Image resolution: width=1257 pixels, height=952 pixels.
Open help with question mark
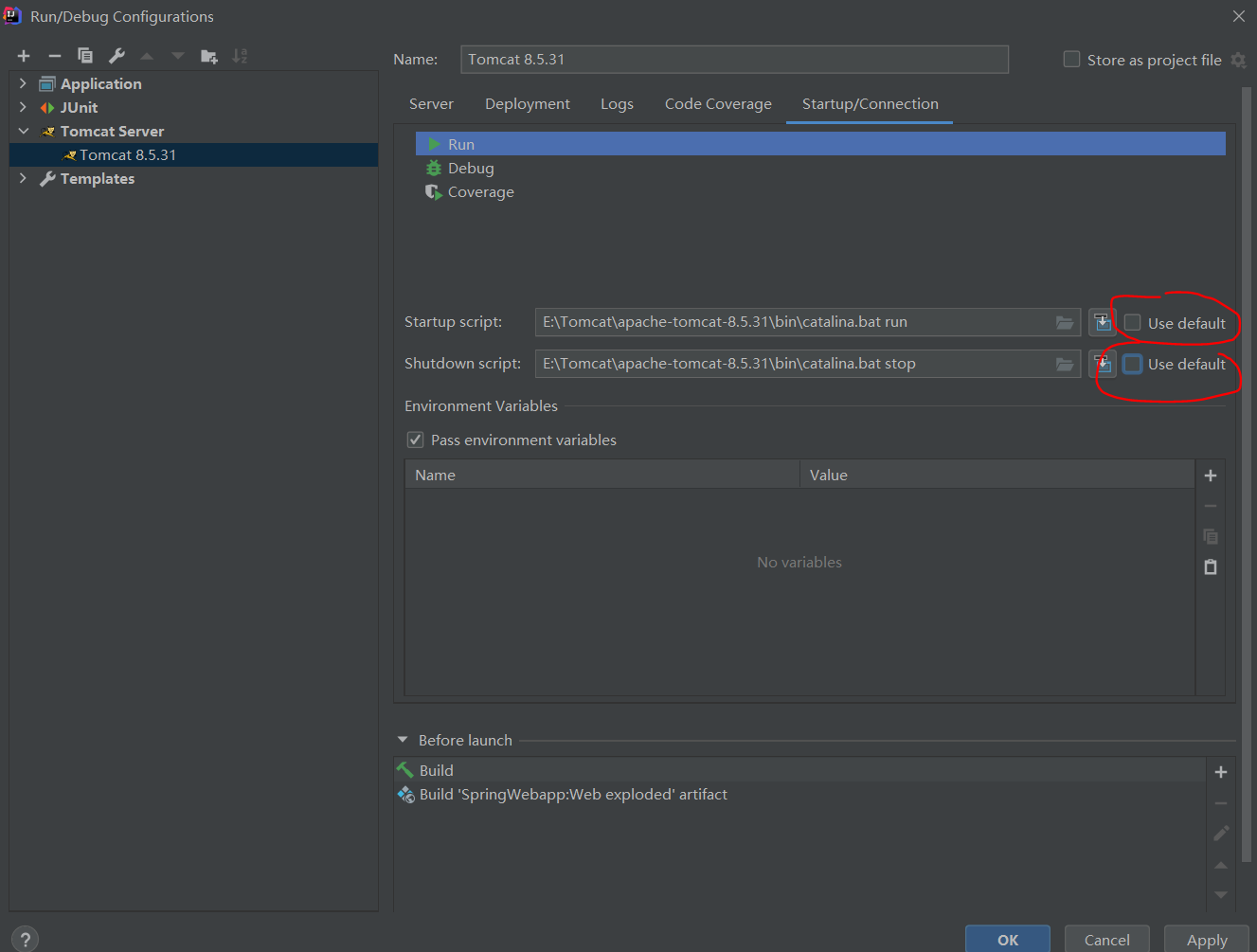(x=26, y=940)
